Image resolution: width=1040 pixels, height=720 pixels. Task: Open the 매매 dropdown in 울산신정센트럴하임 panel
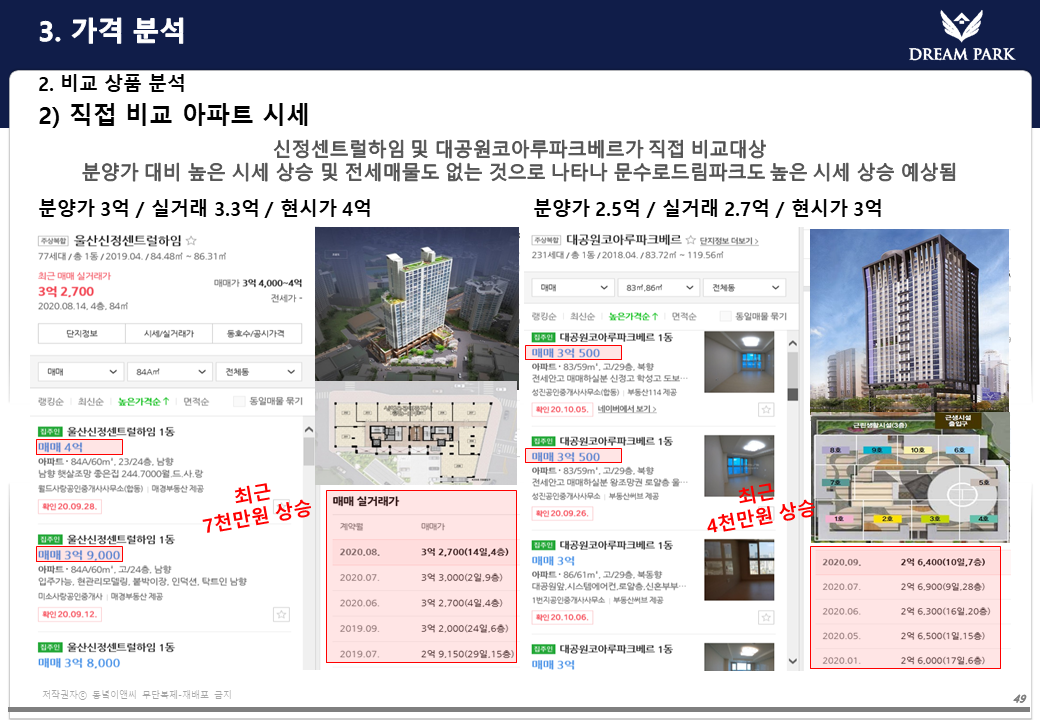pyautogui.click(x=81, y=372)
